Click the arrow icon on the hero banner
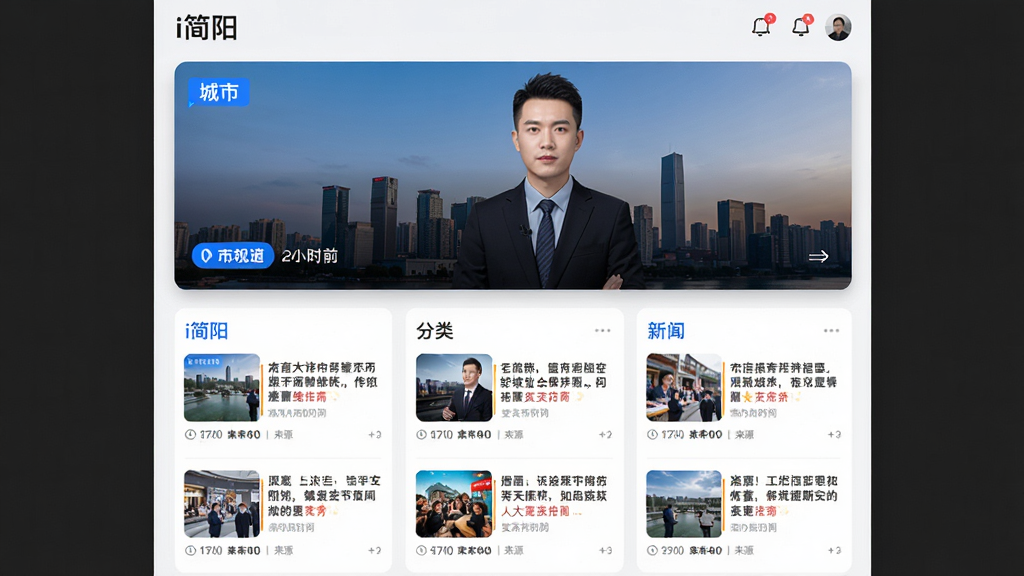Screen dimensions: 1024x576 818,257
